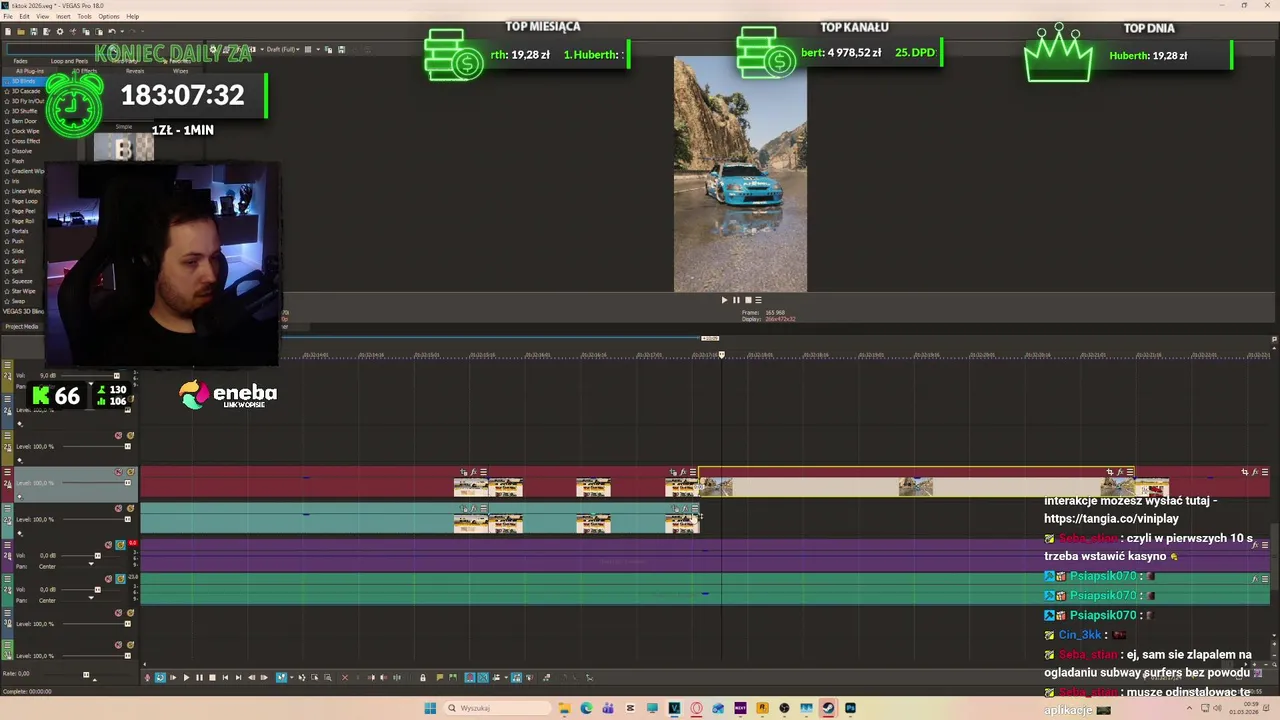Open the Tools menu

(85, 16)
